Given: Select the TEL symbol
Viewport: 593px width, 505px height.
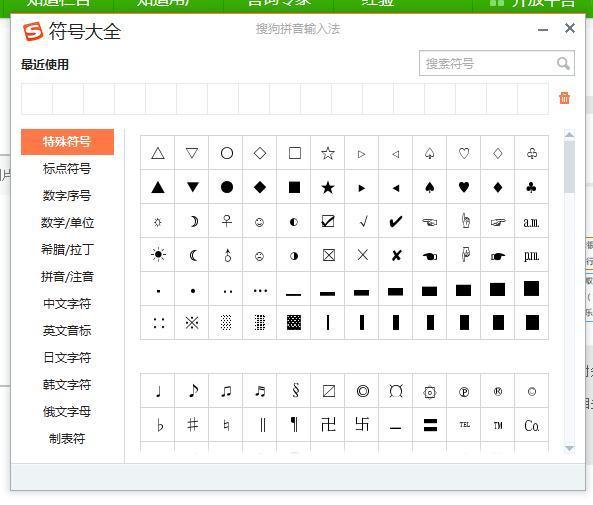Looking at the screenshot, I should [x=464, y=424].
